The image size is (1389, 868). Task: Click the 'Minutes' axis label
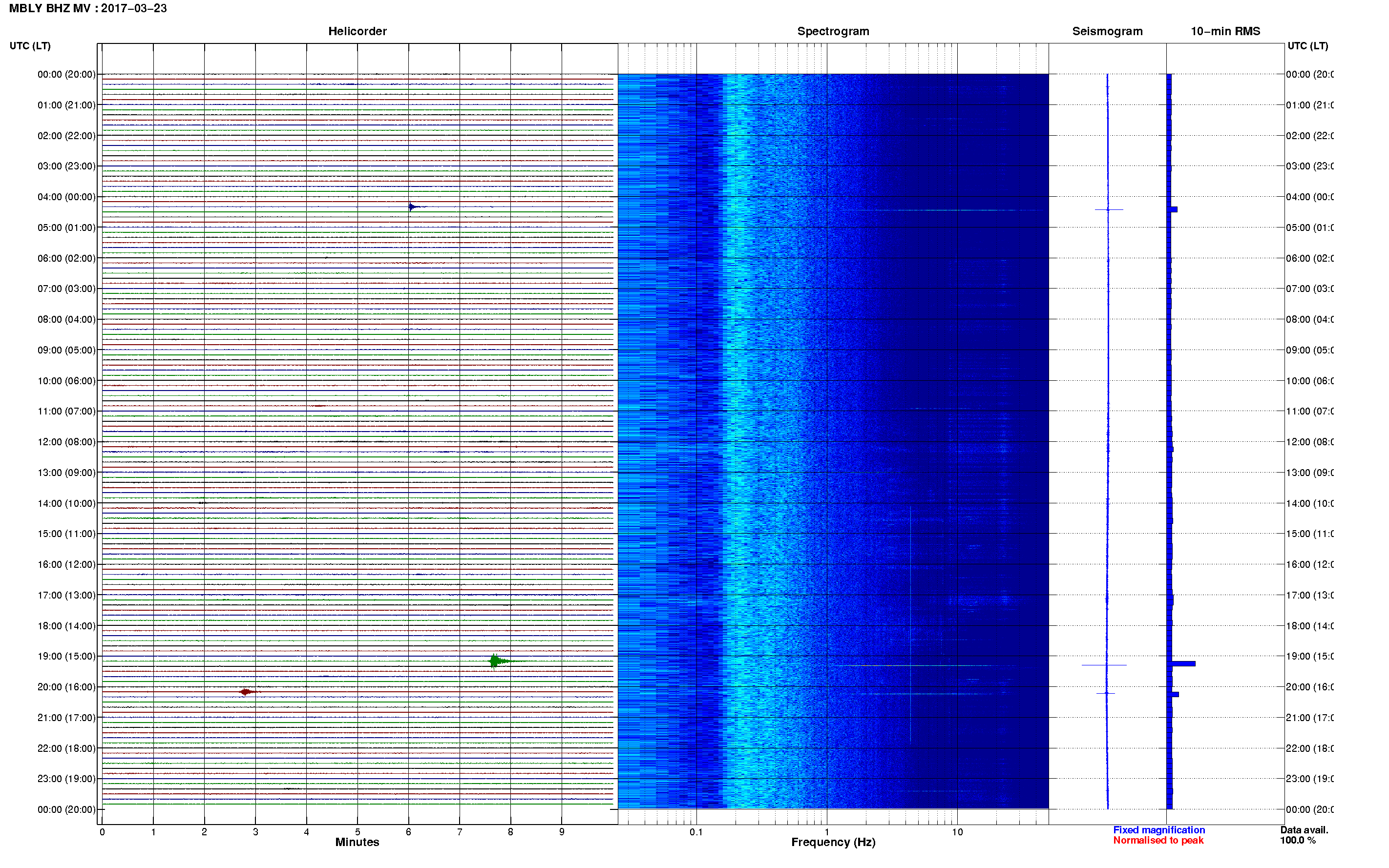coord(357,842)
